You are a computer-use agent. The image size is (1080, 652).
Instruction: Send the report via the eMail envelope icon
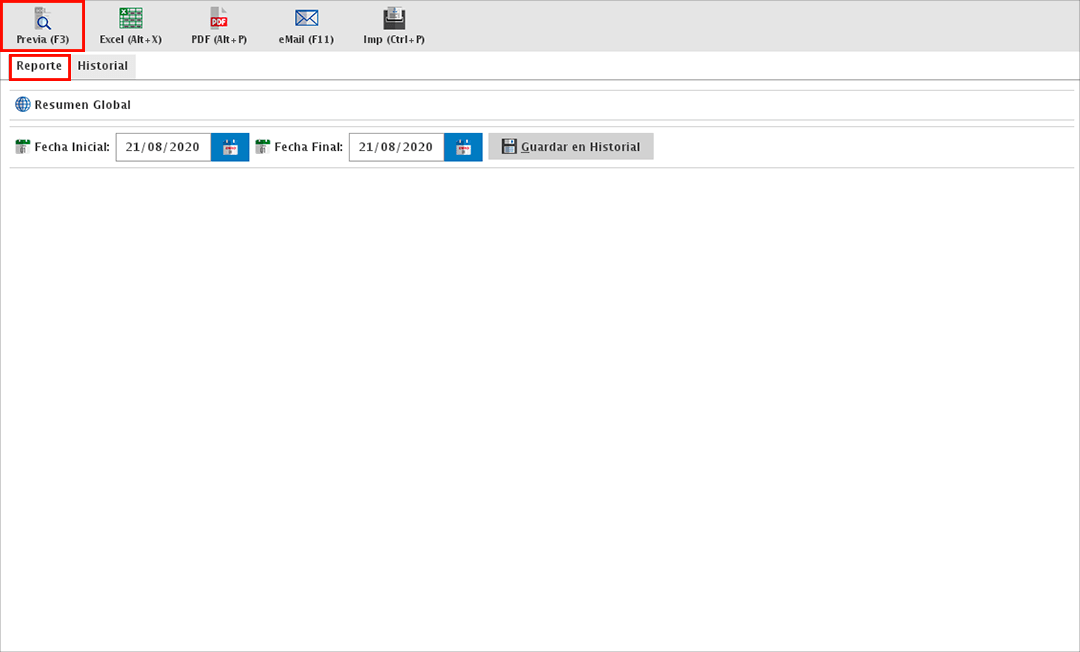pos(306,18)
